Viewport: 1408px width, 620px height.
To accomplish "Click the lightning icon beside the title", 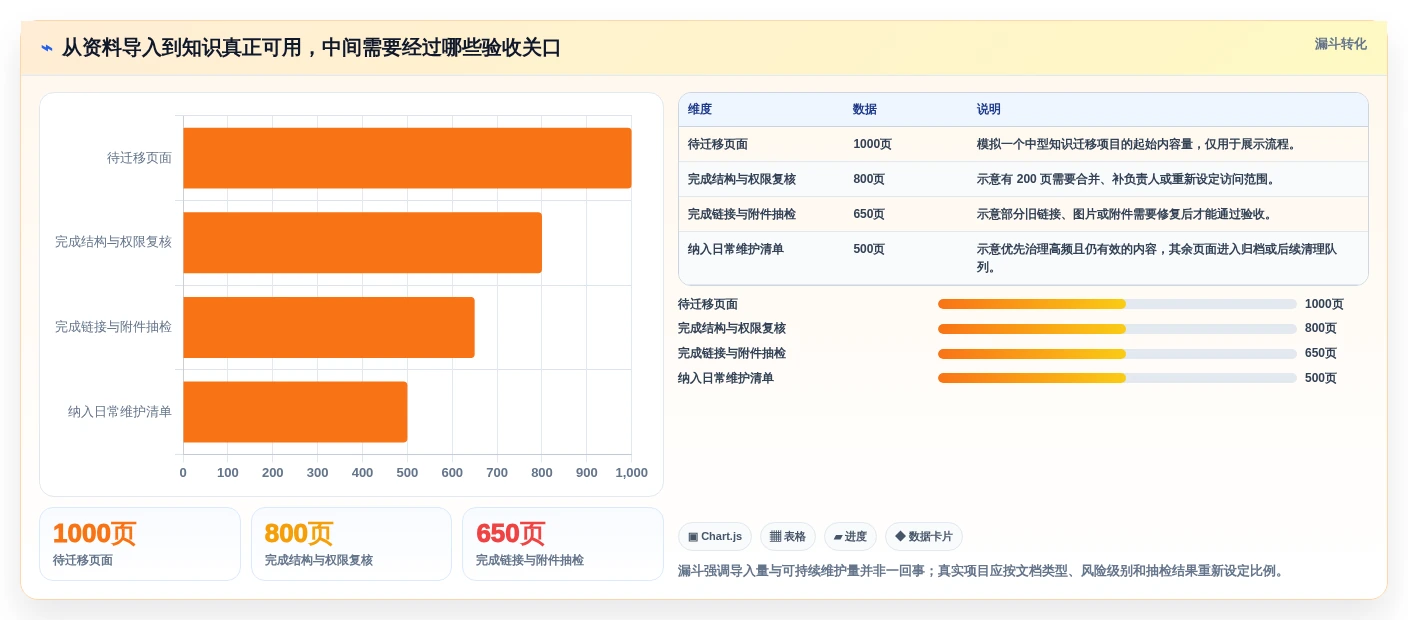I will pyautogui.click(x=46, y=48).
